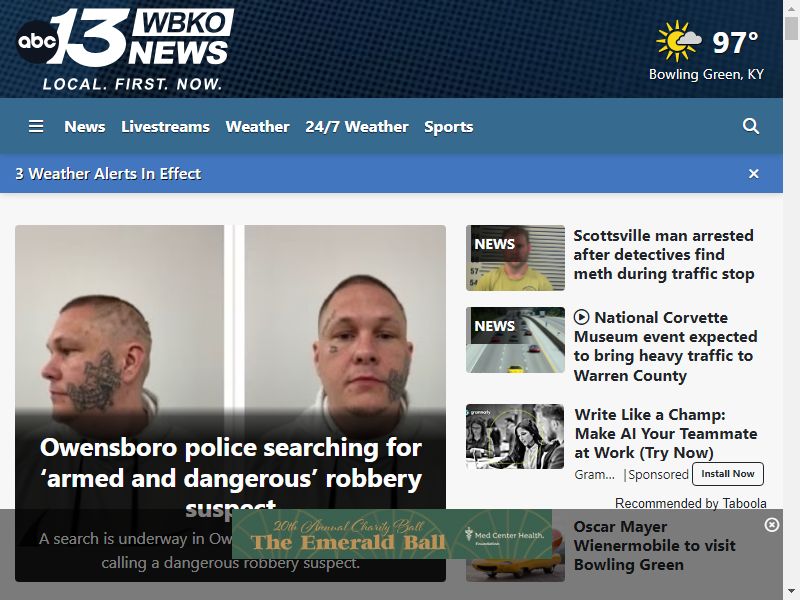The height and width of the screenshot is (600, 800).
Task: View 3 Weather Alerts In Effect
Action: pos(108,174)
